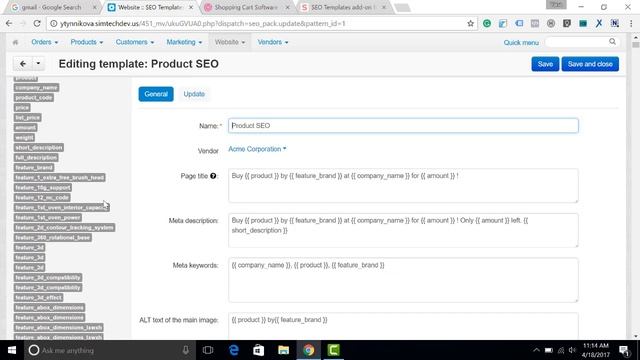This screenshot has width=640, height=360.
Task: Click the teal square extension icon
Action: click(583, 24)
